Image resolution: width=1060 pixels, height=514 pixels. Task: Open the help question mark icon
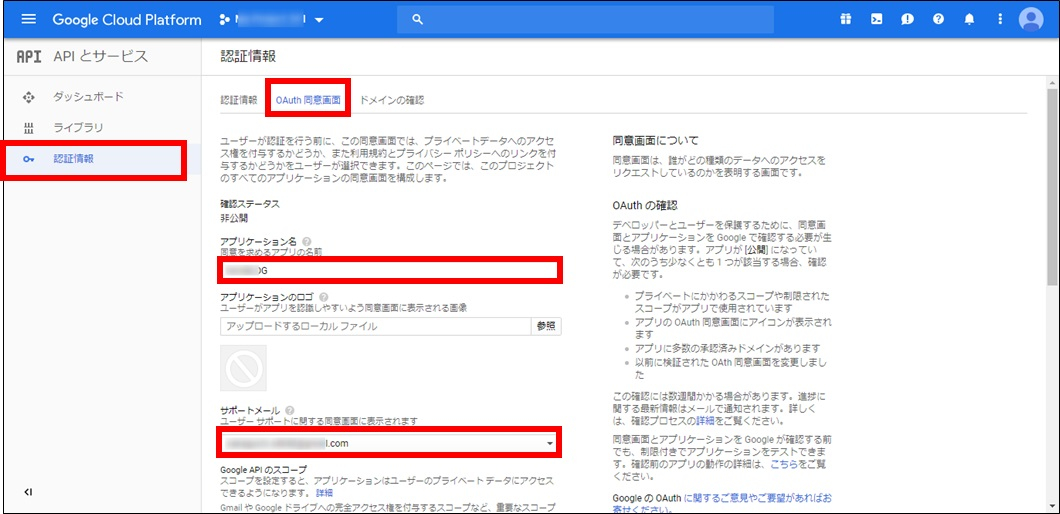point(938,20)
